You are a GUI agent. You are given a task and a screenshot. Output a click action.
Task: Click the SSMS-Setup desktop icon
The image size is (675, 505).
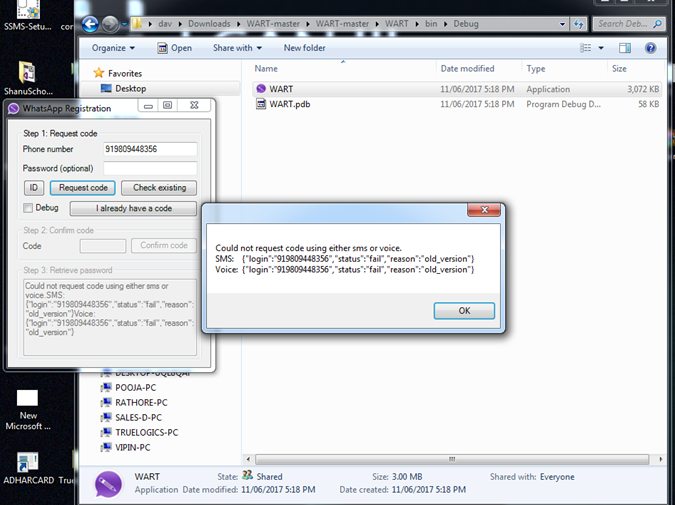[28, 9]
